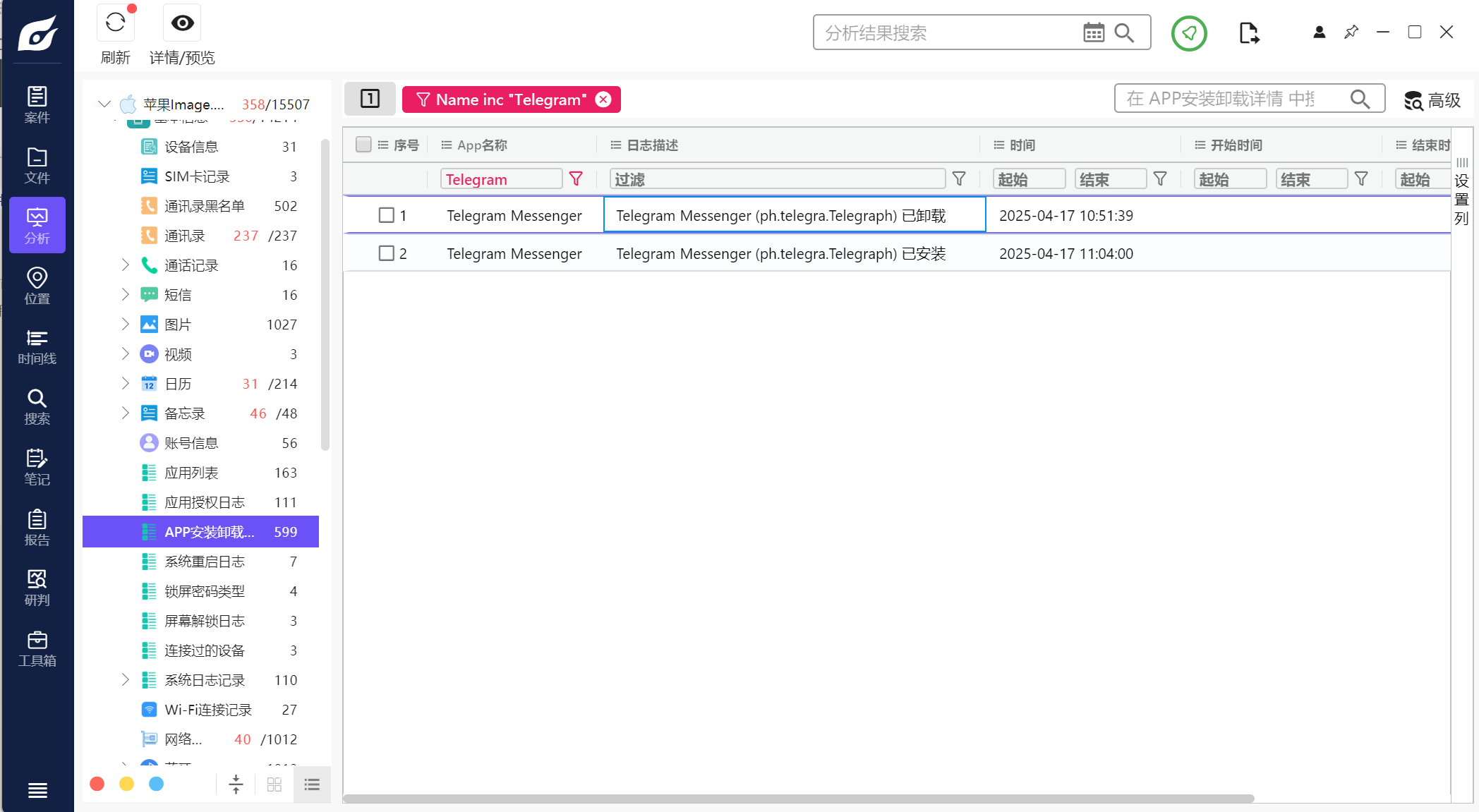This screenshot has height=812, width=1479.
Task: Click the time column 起始 field
Action: (x=1029, y=179)
